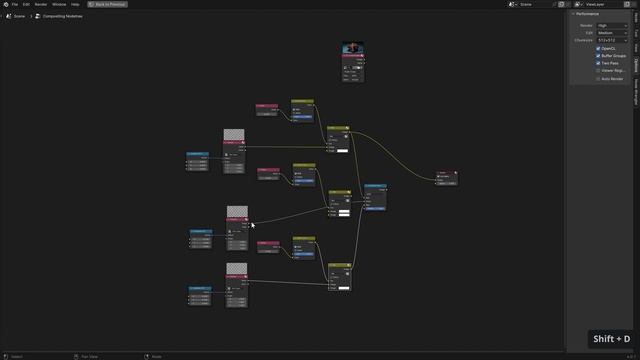Open the Render quality dropdown set to High

point(612,26)
